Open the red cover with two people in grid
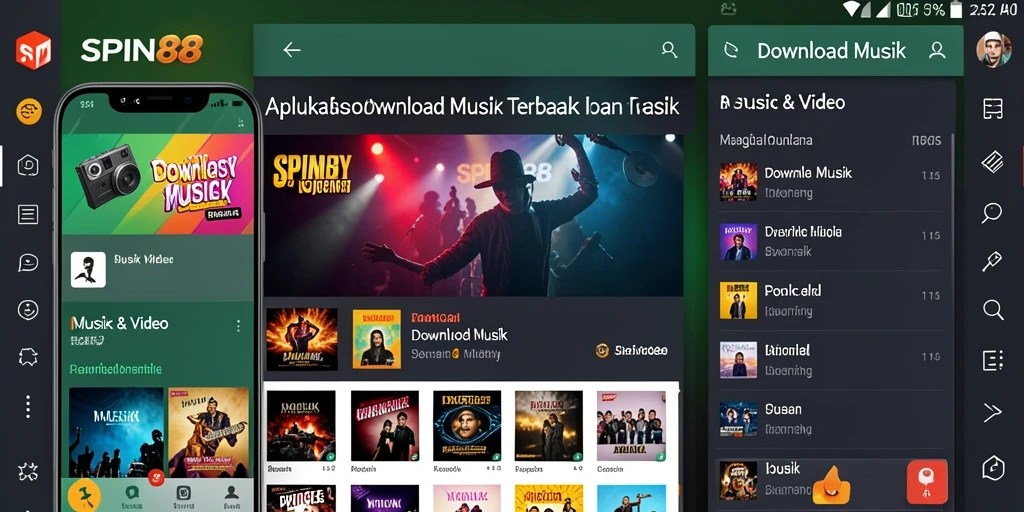Image resolution: width=1024 pixels, height=512 pixels. (385, 426)
